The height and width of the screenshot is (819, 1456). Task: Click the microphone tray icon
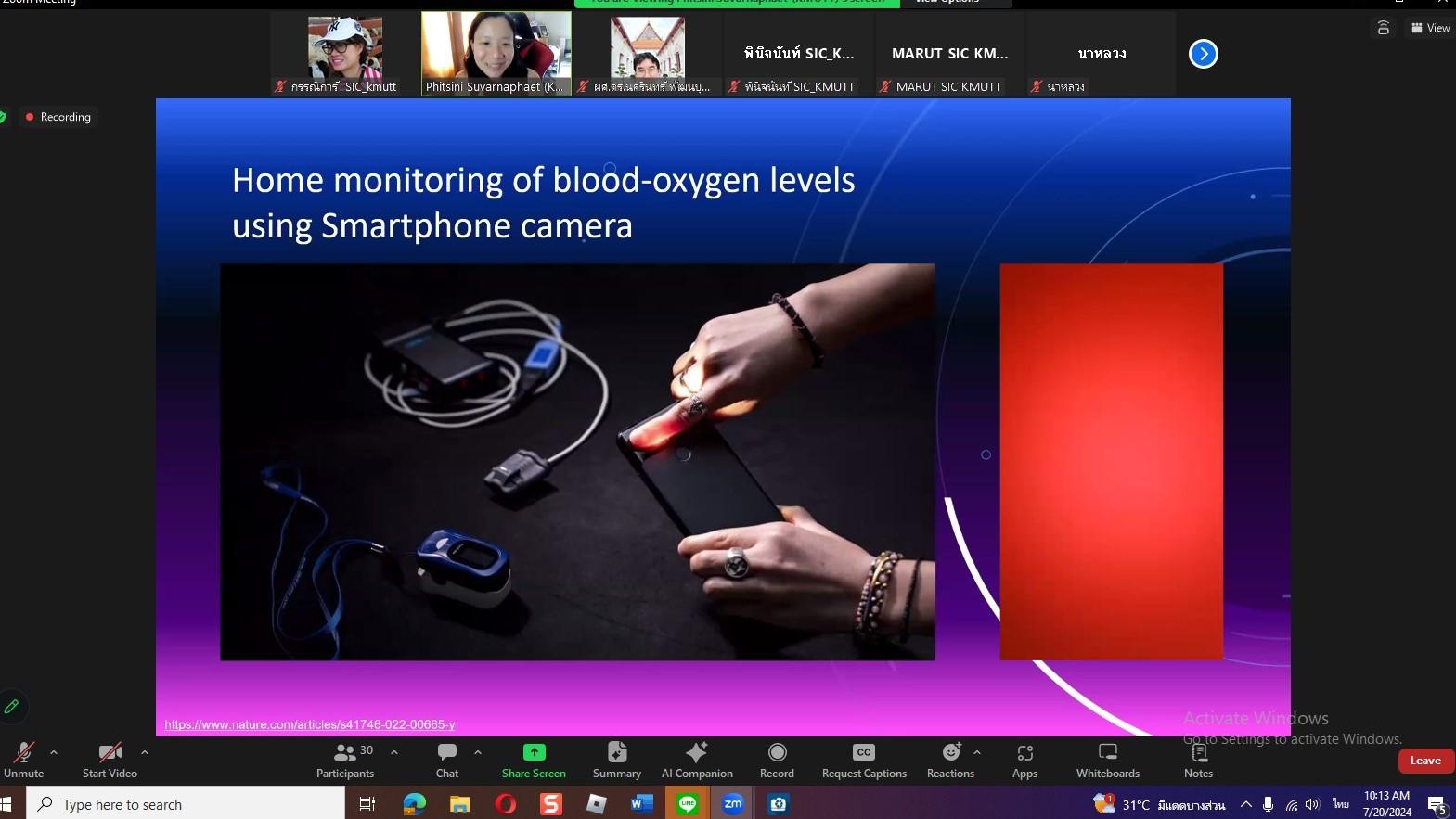point(1268,804)
